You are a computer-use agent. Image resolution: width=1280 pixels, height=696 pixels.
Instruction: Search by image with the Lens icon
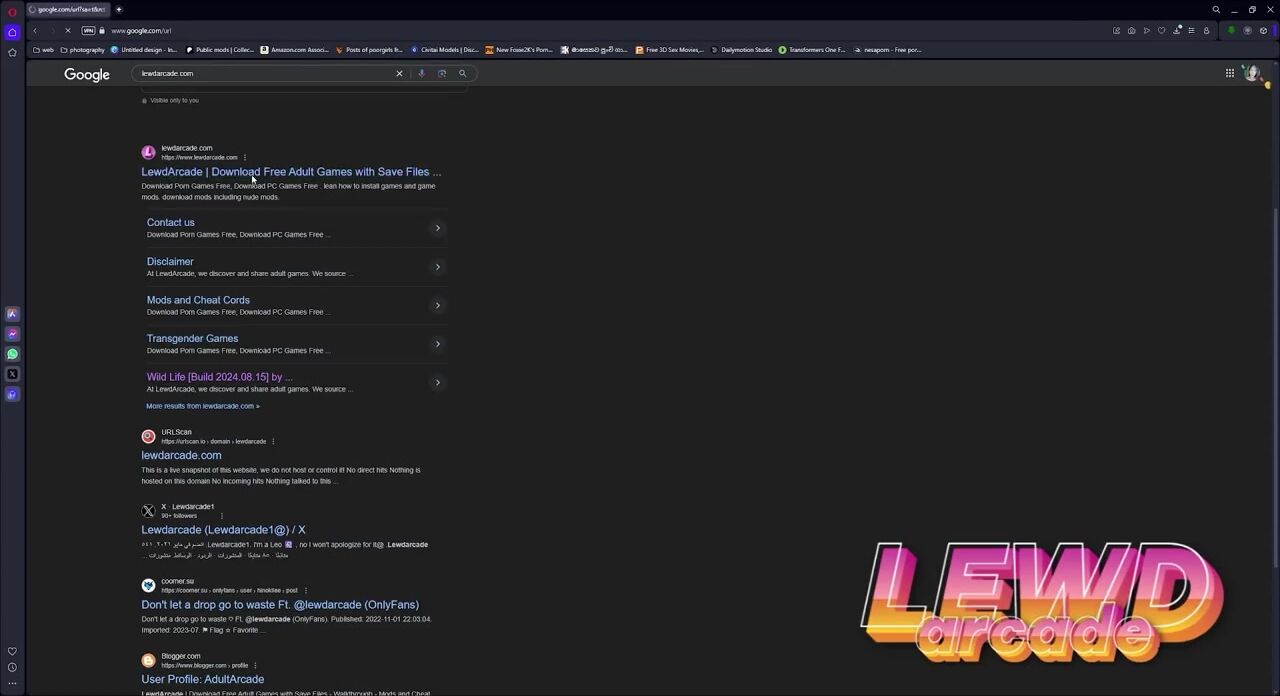click(441, 73)
